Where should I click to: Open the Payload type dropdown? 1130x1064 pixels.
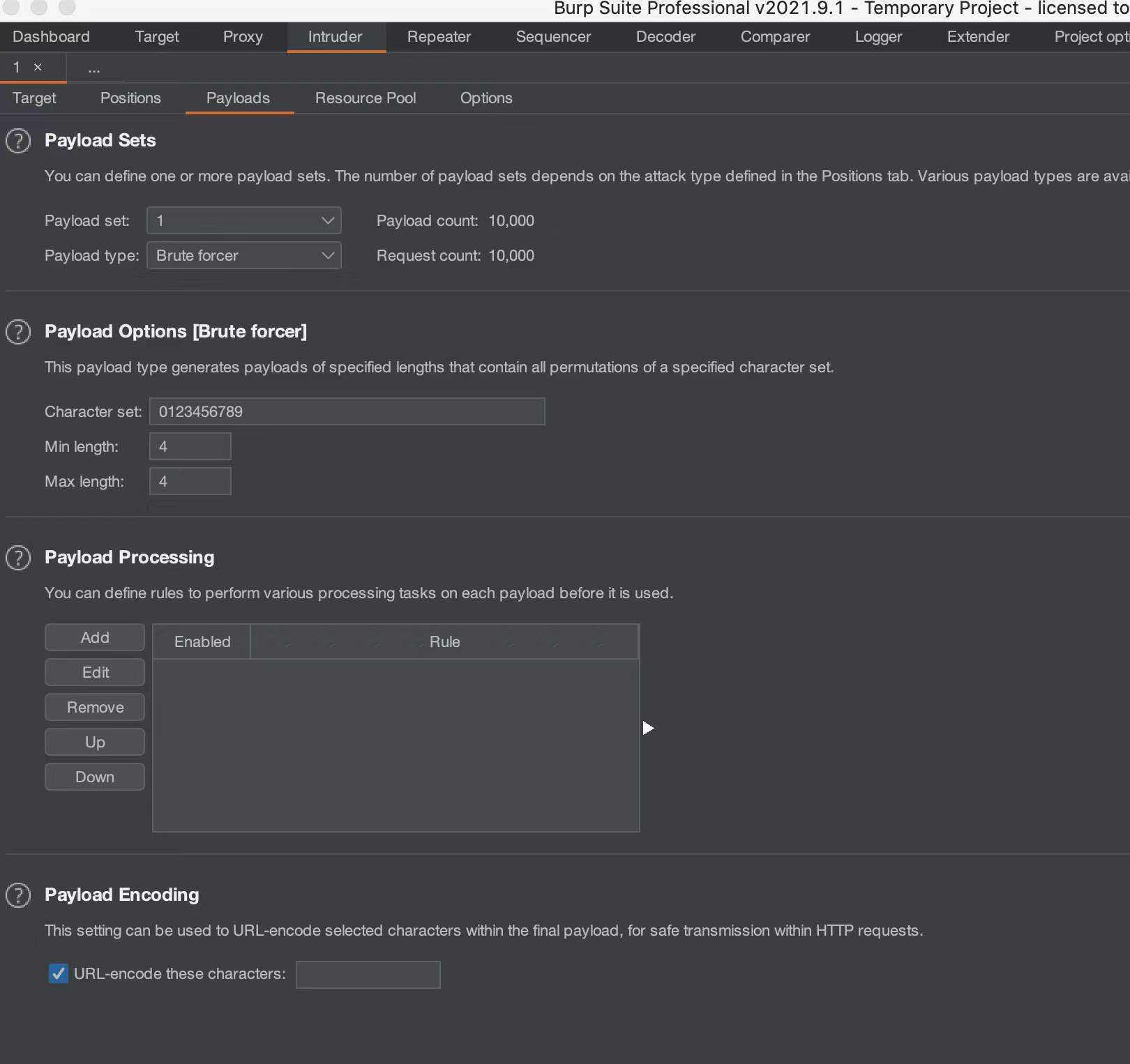(243, 255)
